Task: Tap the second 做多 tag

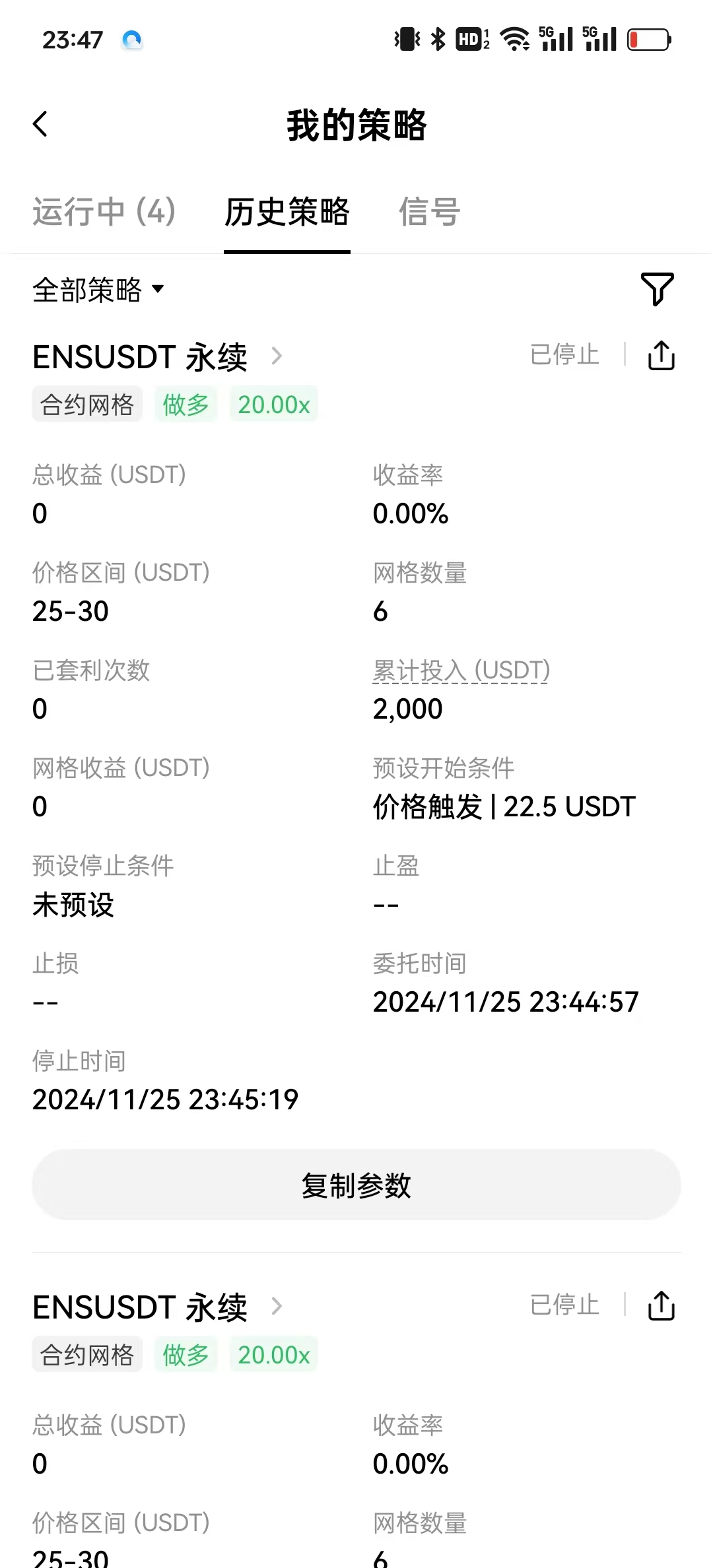Action: pyautogui.click(x=186, y=1355)
